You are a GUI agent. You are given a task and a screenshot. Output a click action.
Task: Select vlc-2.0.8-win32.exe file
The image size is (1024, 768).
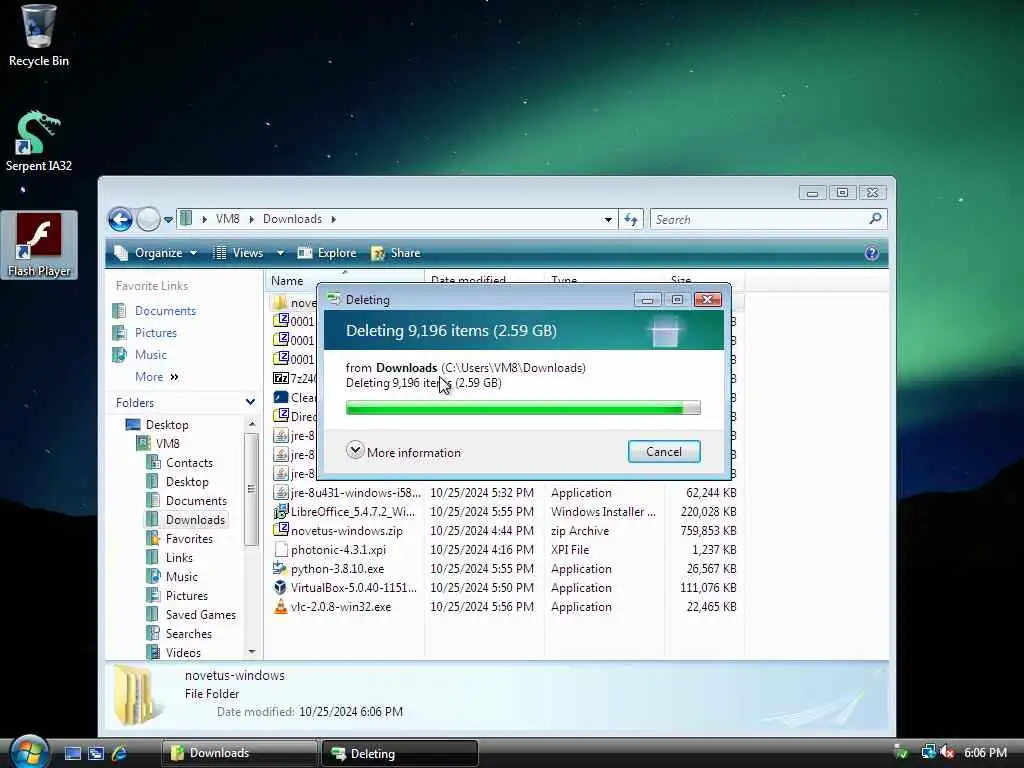[x=504, y=607]
